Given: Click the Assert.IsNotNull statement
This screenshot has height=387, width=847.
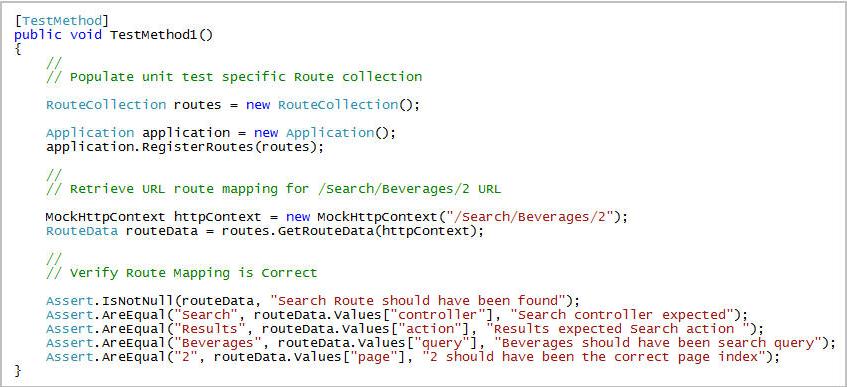Looking at the screenshot, I should 313,301.
